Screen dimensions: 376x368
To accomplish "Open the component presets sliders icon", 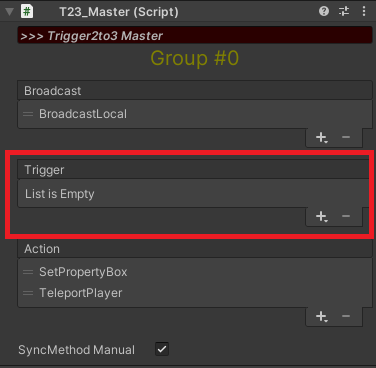I will point(344,12).
